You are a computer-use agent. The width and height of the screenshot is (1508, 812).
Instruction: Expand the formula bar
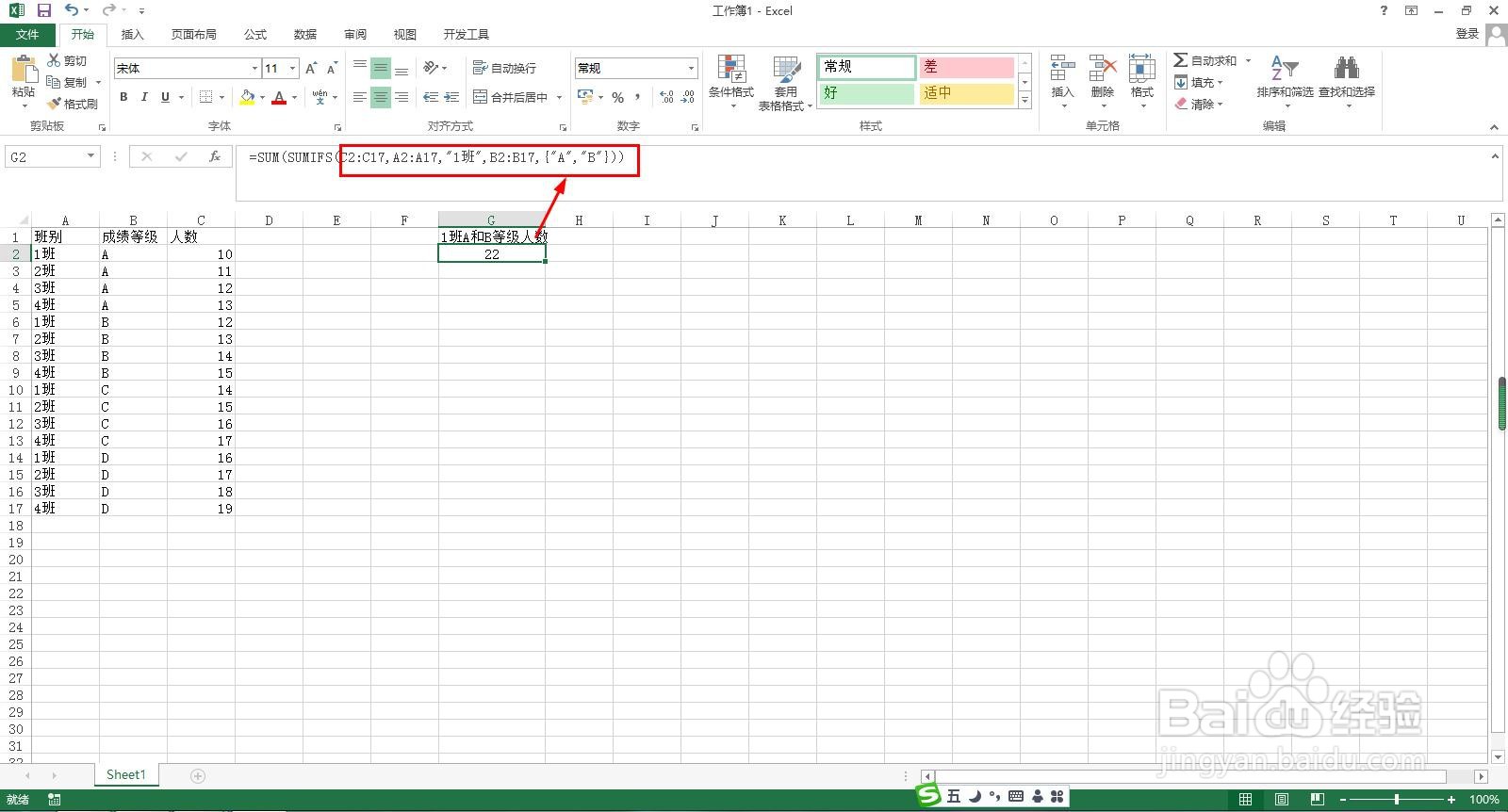pos(1495,156)
